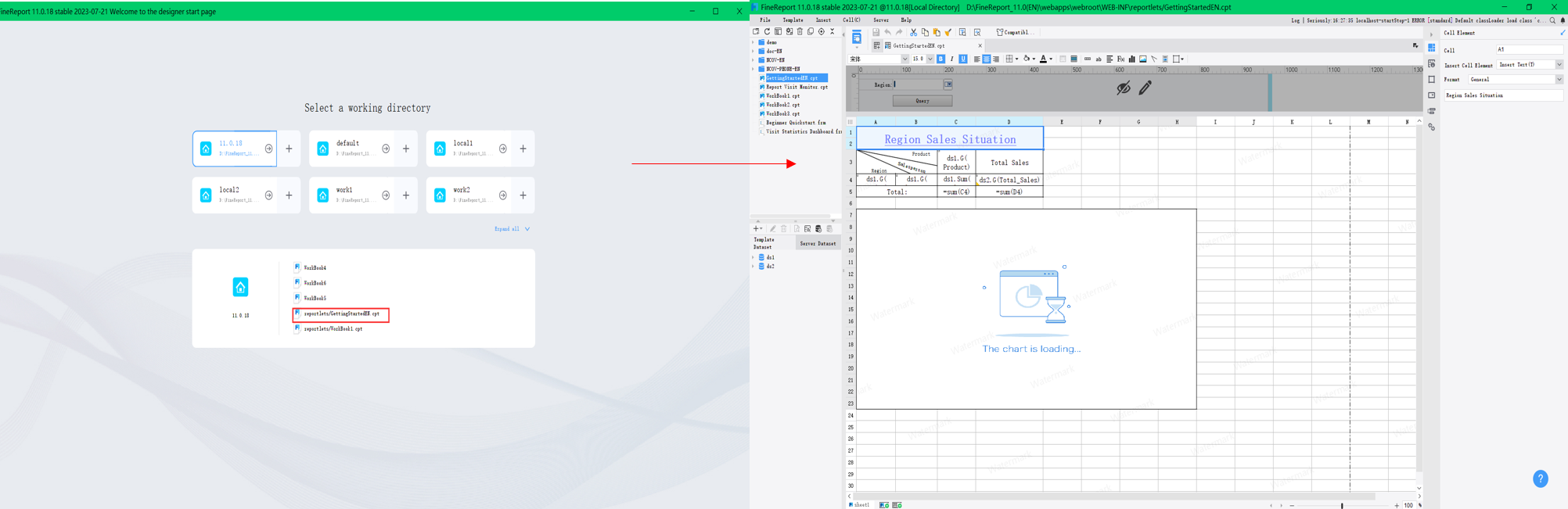Image resolution: width=1568 pixels, height=509 pixels.
Task: Expand the ds2 dataset node
Action: (753, 267)
